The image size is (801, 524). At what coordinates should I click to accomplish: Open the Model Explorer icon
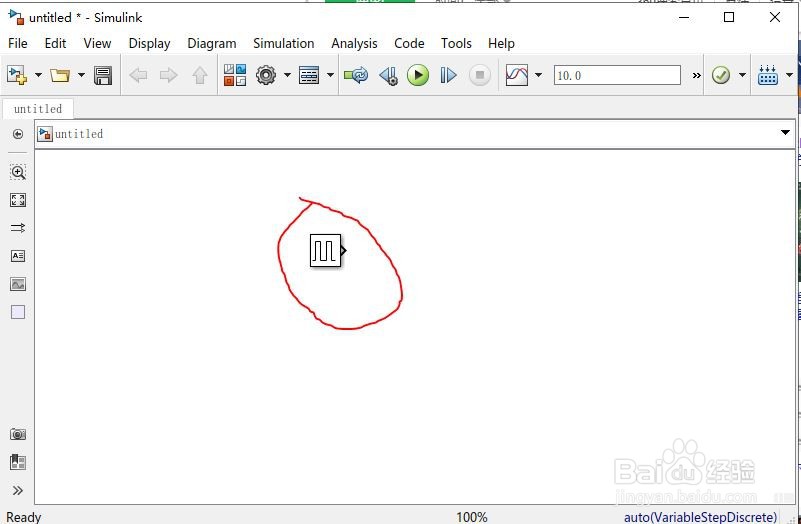pos(309,76)
